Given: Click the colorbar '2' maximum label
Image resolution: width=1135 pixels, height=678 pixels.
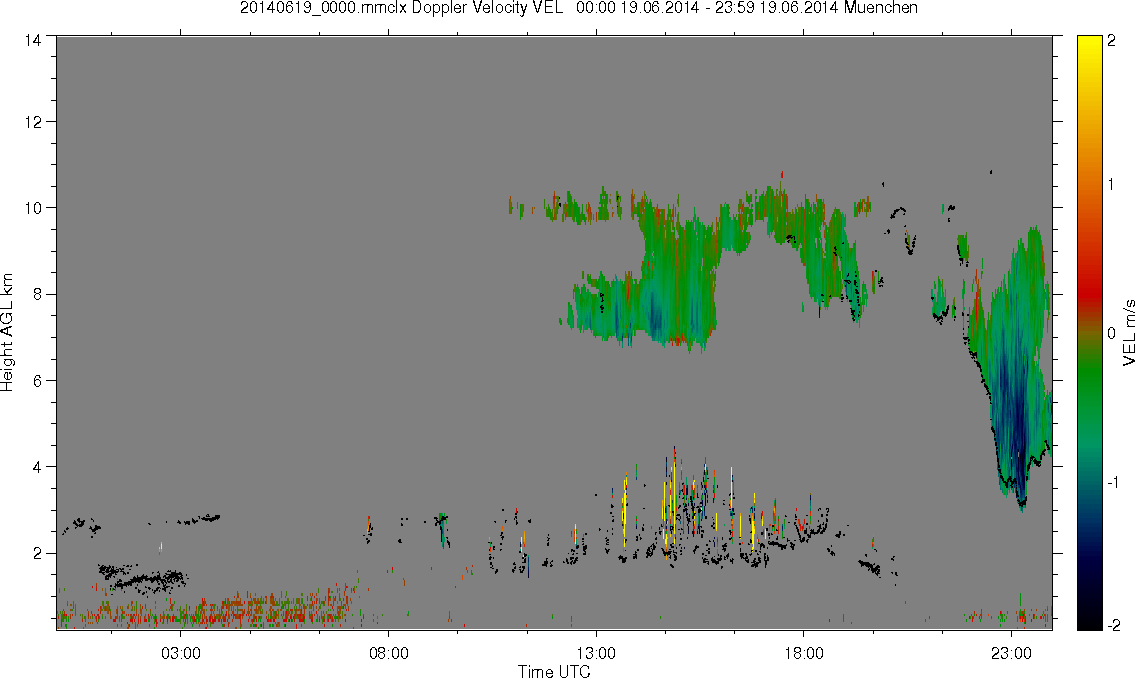Looking at the screenshot, I should coord(1111,41).
